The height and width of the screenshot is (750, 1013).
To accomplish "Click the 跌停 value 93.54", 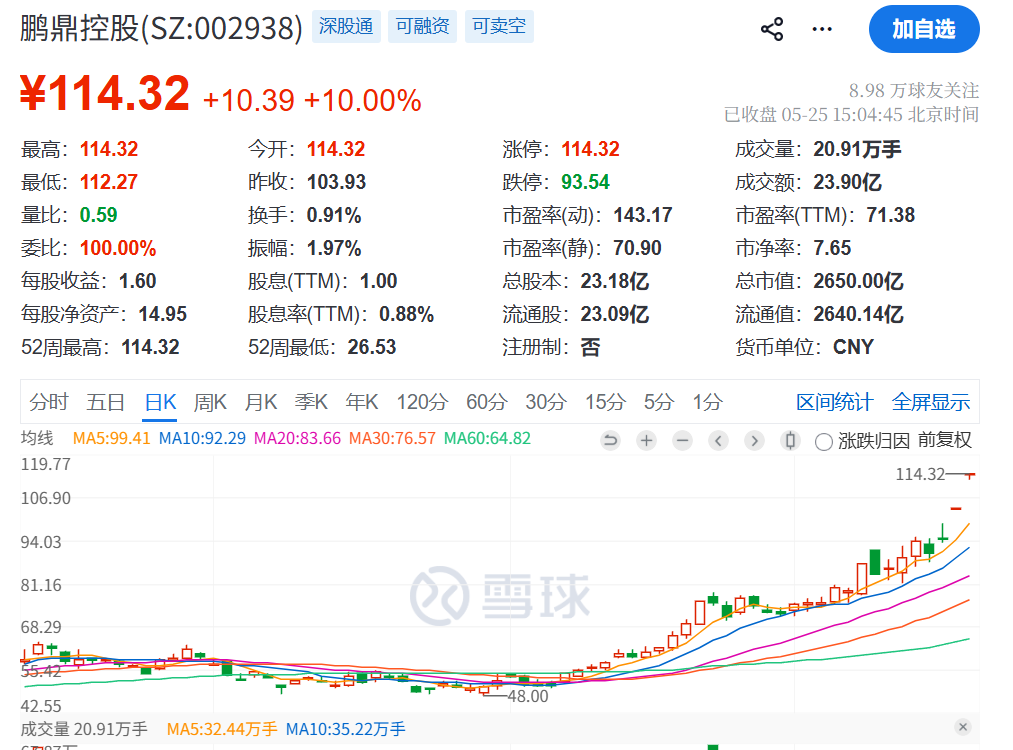I will 585,182.
